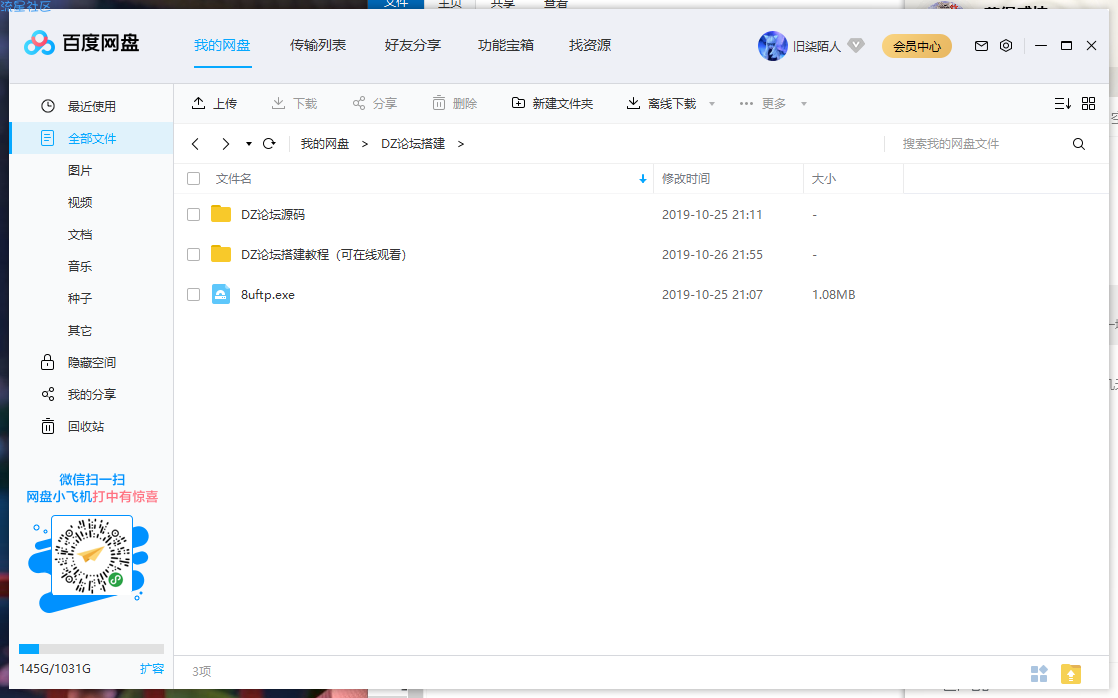Open the 找资源 tab

(590, 45)
